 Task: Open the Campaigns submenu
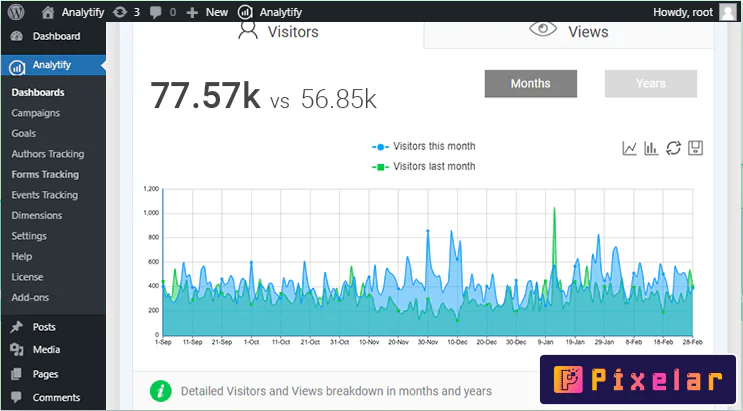pyautogui.click(x=36, y=113)
